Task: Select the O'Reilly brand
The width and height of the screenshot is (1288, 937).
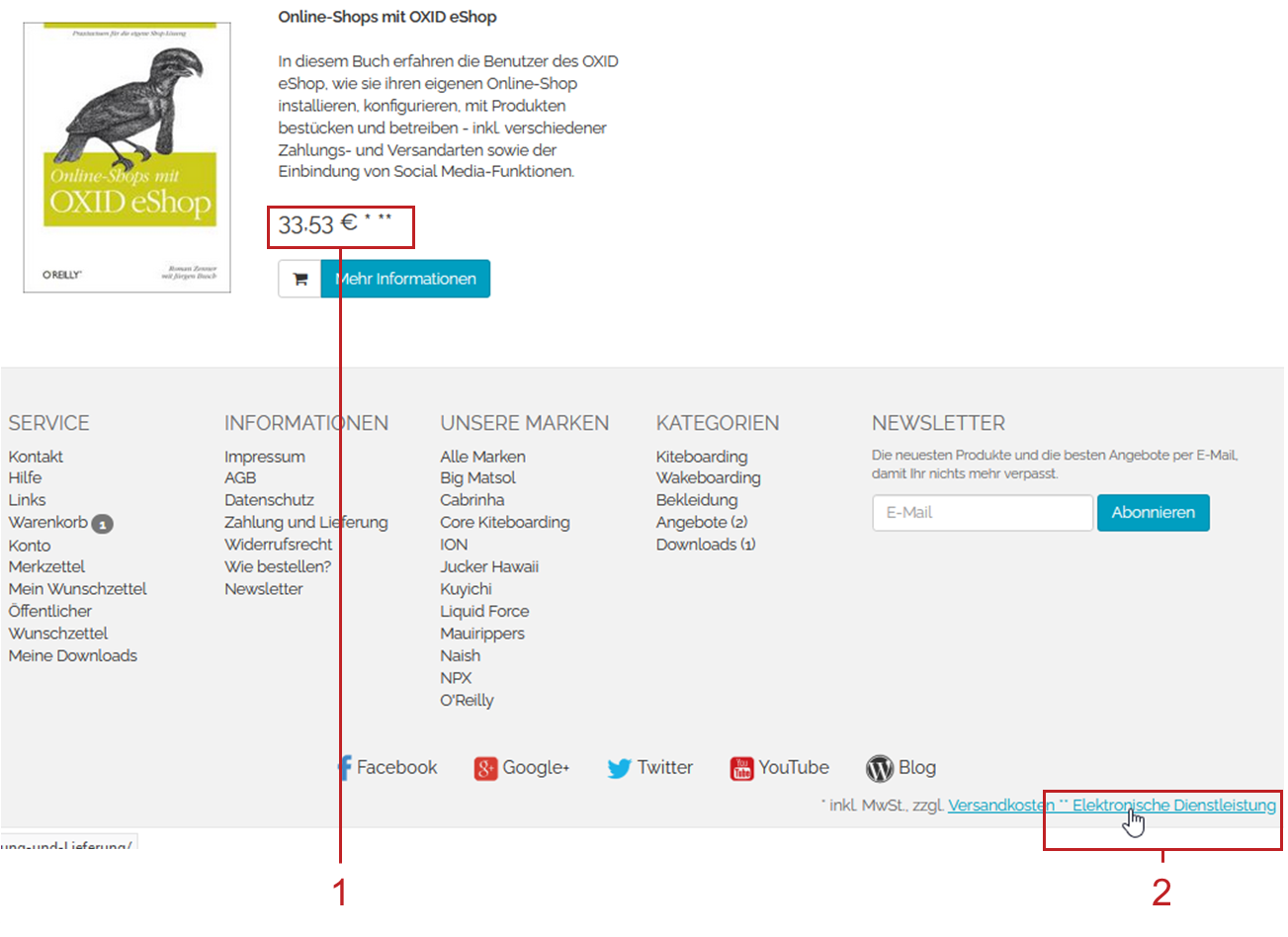Action: point(467,701)
